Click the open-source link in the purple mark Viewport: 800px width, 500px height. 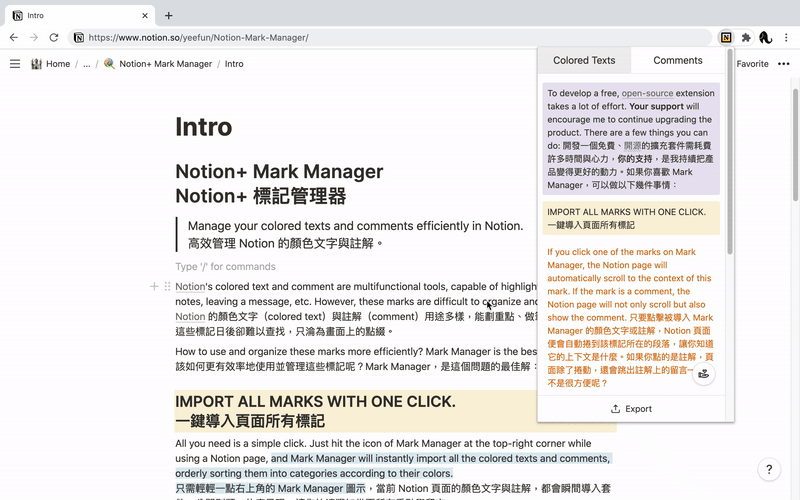coord(647,93)
